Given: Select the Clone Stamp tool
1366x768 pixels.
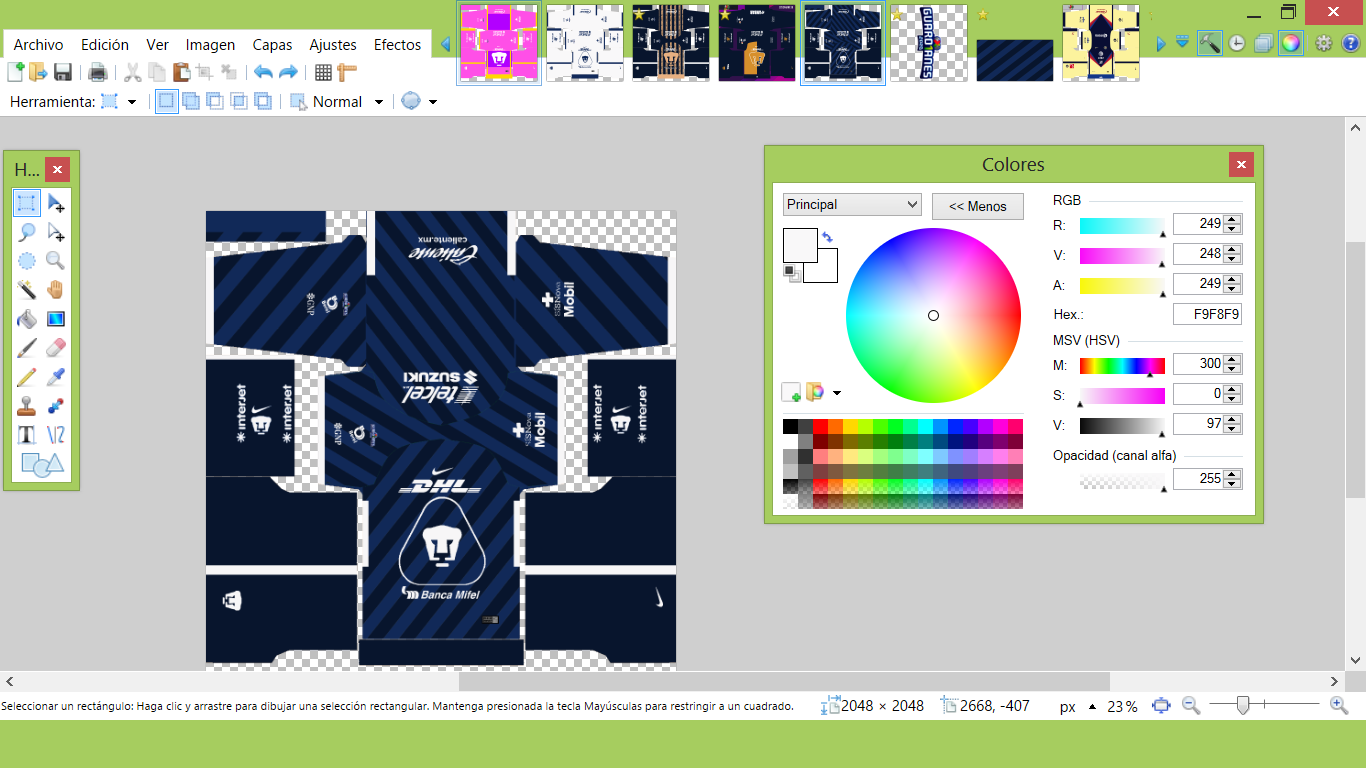Looking at the screenshot, I should 27,406.
